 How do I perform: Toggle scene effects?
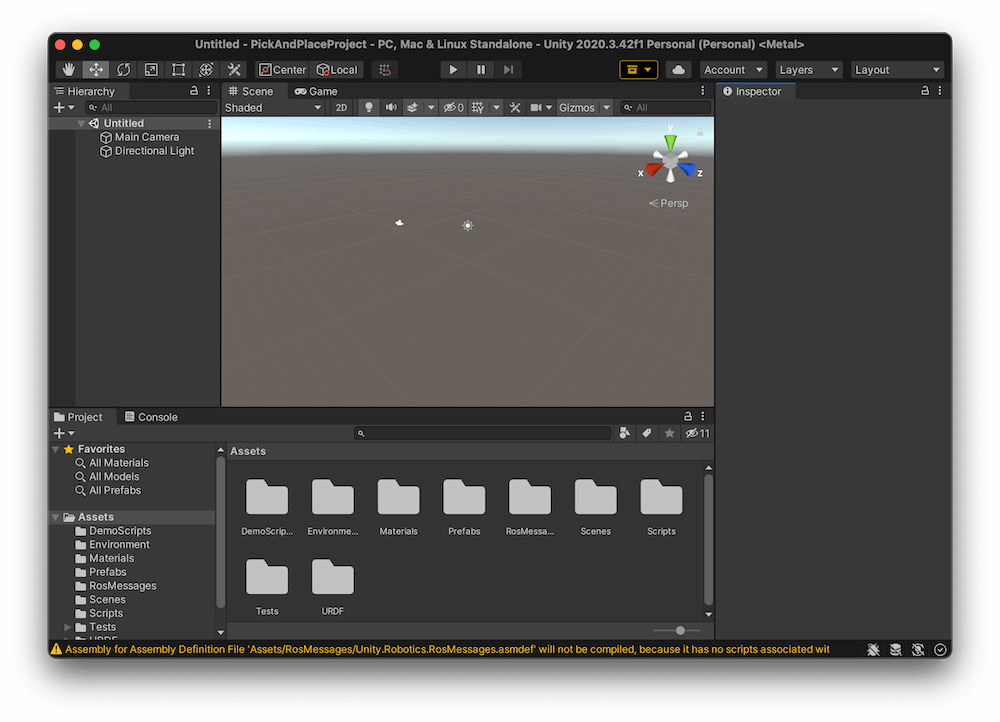413,108
